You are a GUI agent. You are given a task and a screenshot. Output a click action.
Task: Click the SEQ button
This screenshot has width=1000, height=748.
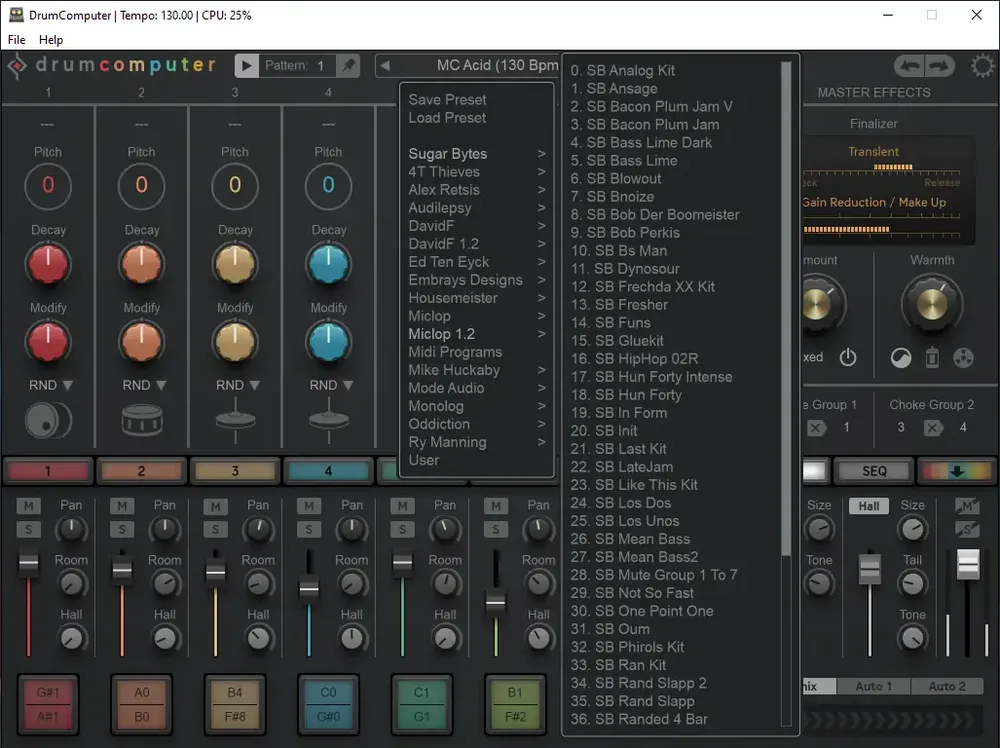(x=874, y=471)
